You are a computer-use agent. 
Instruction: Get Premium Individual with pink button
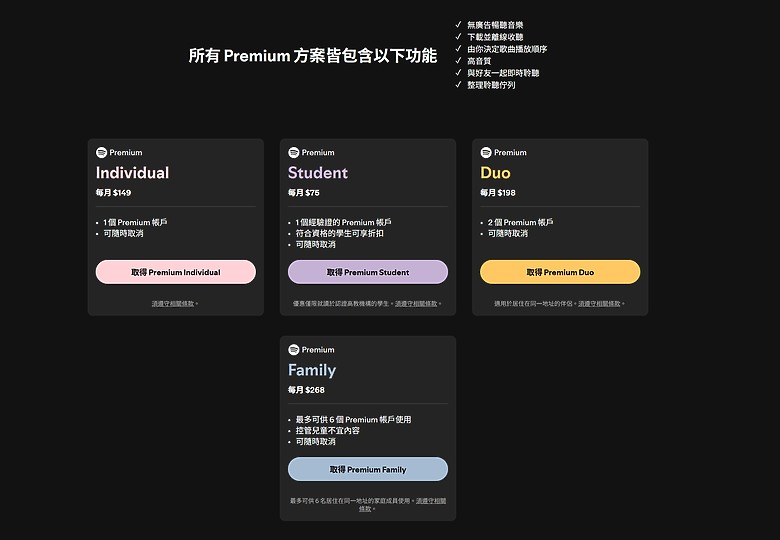click(176, 272)
